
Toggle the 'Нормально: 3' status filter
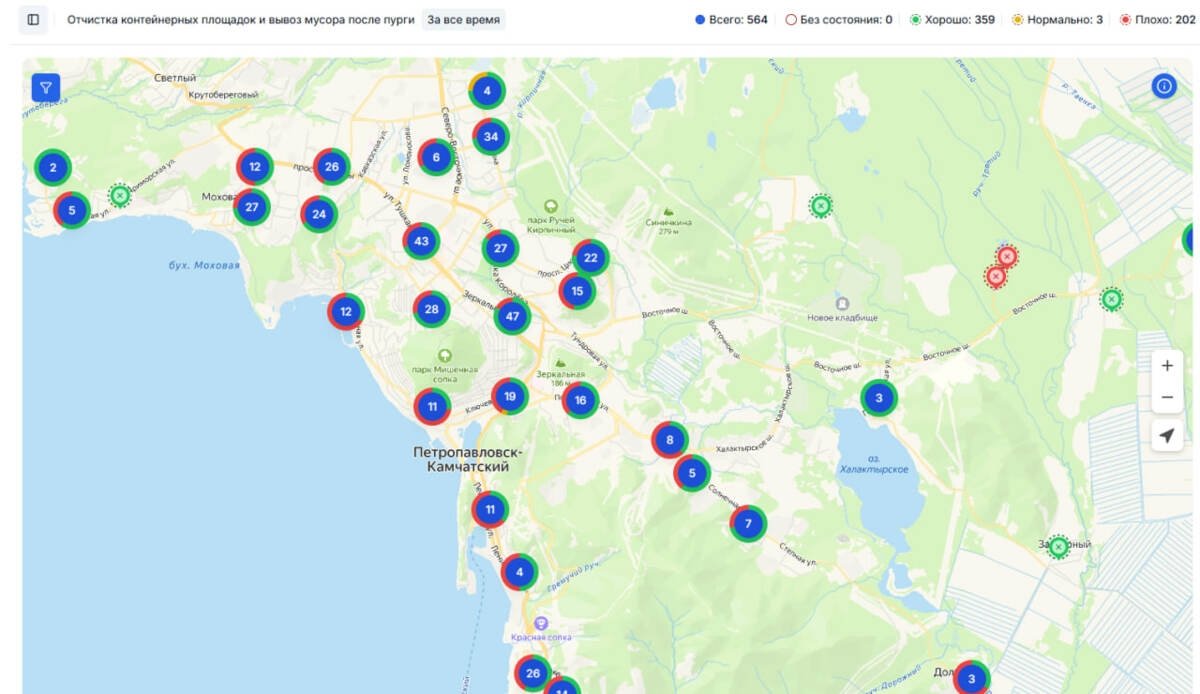pyautogui.click(x=1057, y=20)
